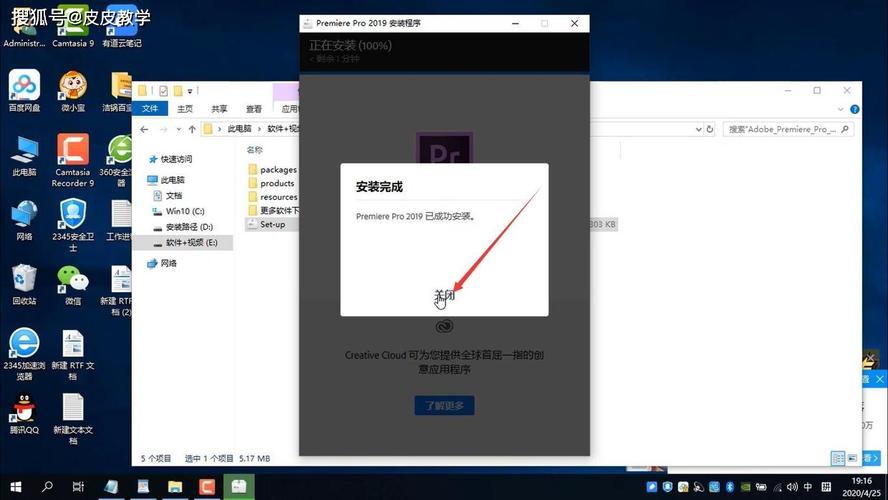Go up one folder level in Explorer
This screenshot has width=888, height=500.
(192, 129)
